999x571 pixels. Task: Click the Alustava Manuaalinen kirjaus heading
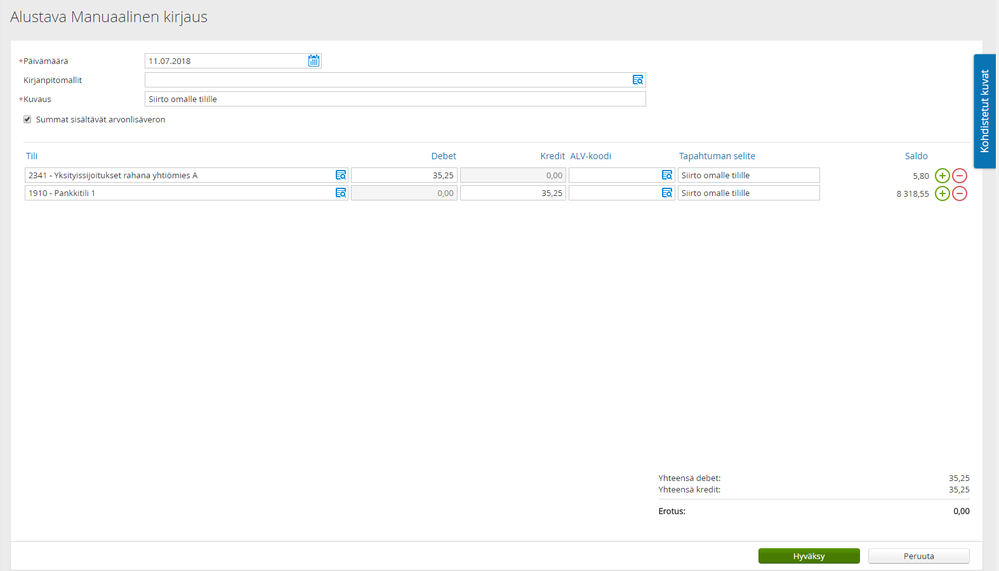coord(108,17)
